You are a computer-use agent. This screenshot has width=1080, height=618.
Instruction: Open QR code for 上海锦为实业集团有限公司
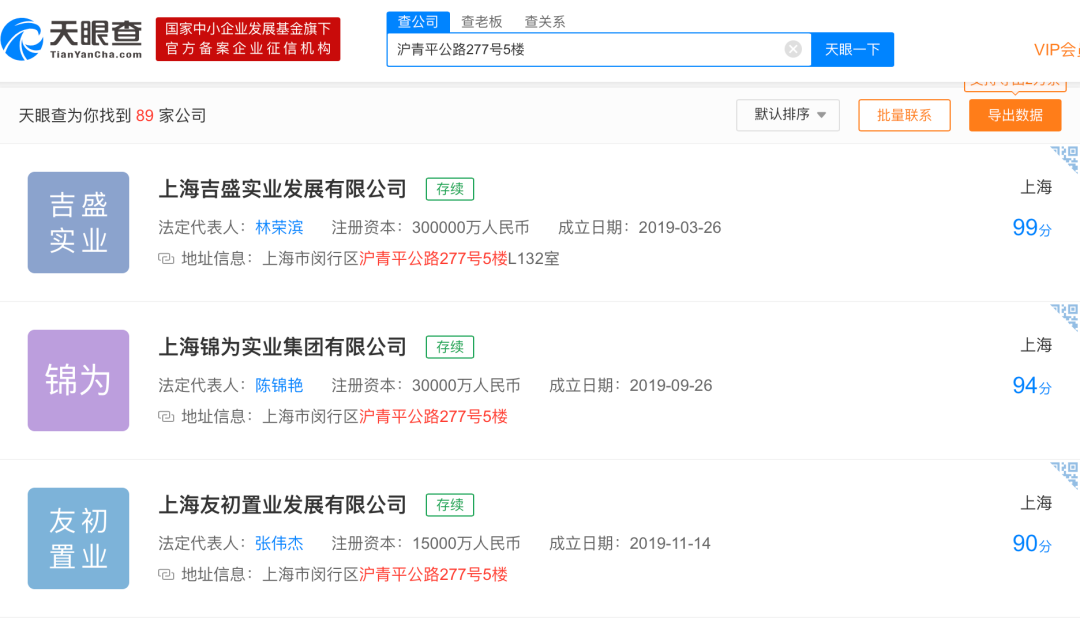coord(1065,316)
